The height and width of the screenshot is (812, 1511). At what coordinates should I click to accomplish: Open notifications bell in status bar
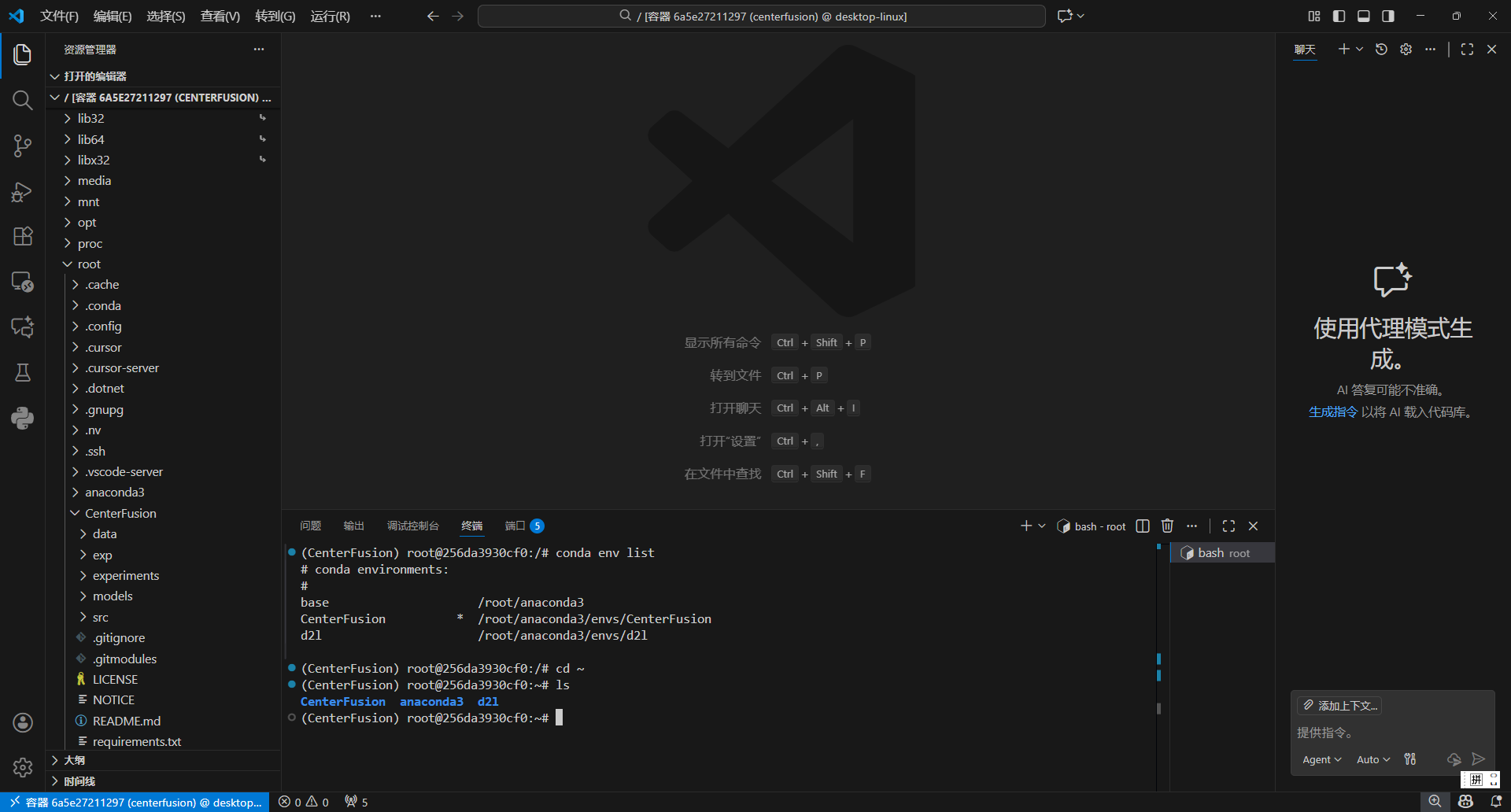click(x=1496, y=802)
